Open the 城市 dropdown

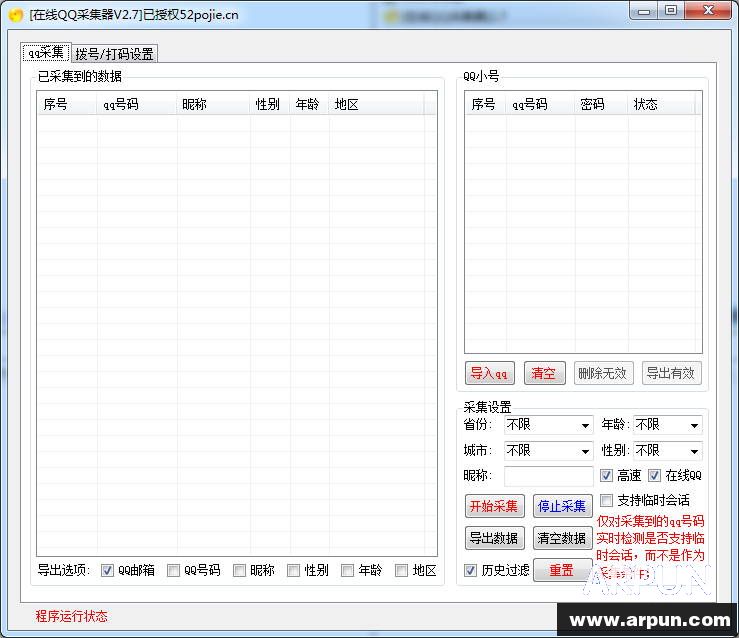(x=548, y=451)
